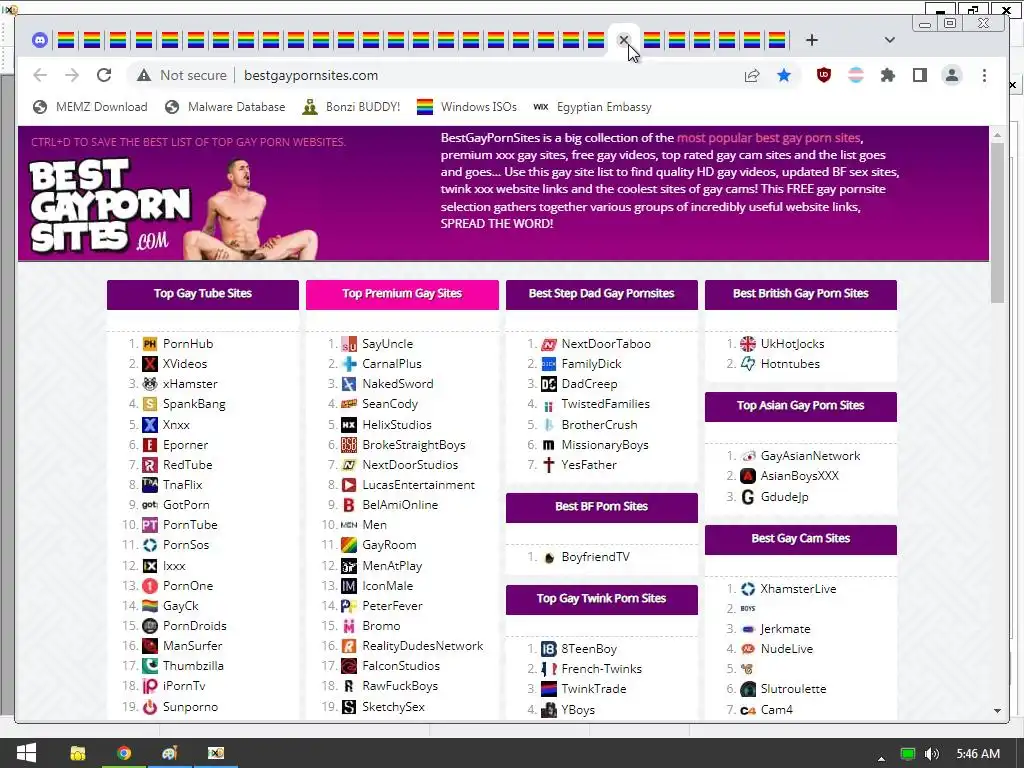Viewport: 1024px width, 768px height.
Task: Click the GayCk rainbow flag icon
Action: pos(150,606)
